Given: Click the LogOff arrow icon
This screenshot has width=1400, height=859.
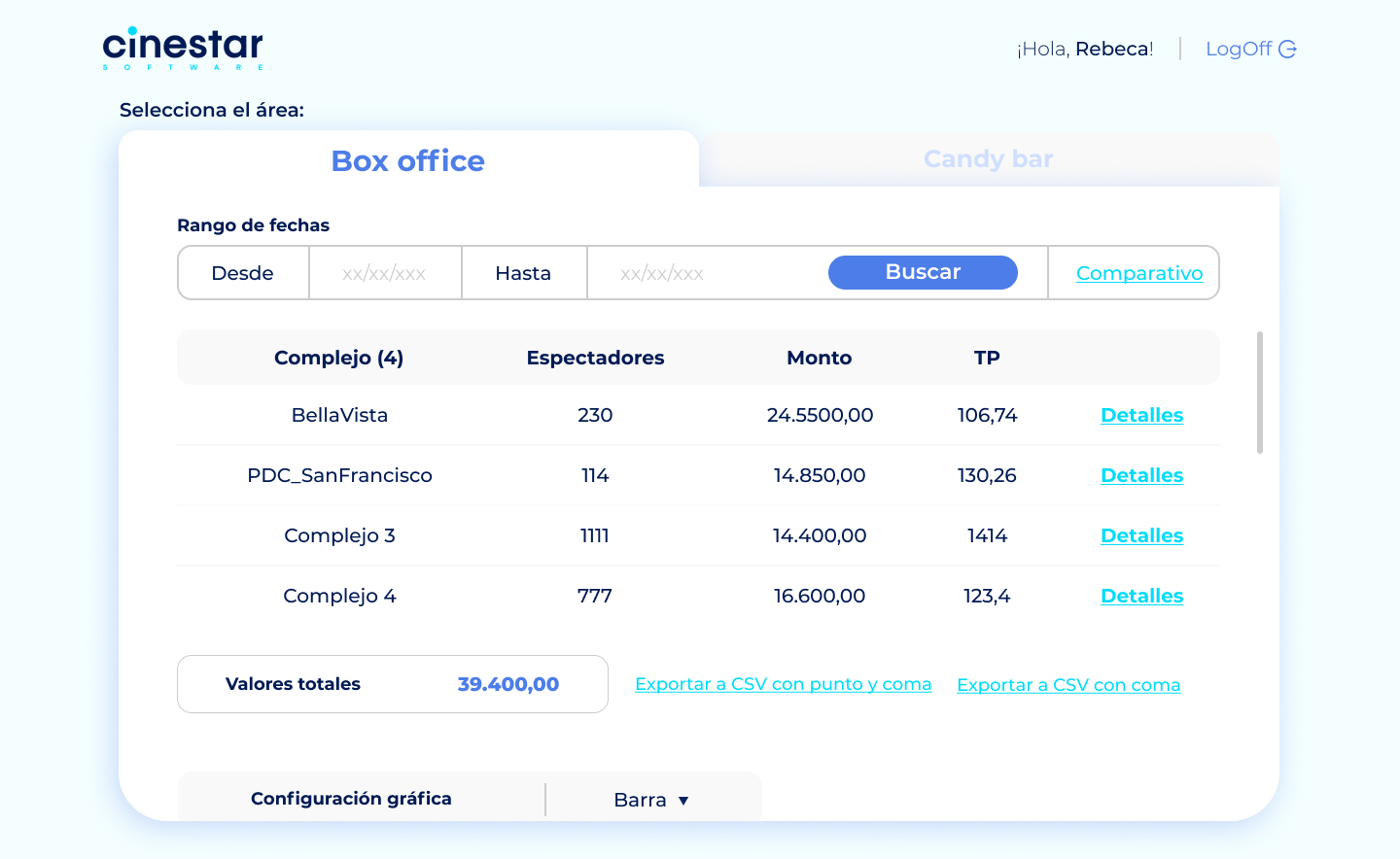Looking at the screenshot, I should [x=1287, y=50].
